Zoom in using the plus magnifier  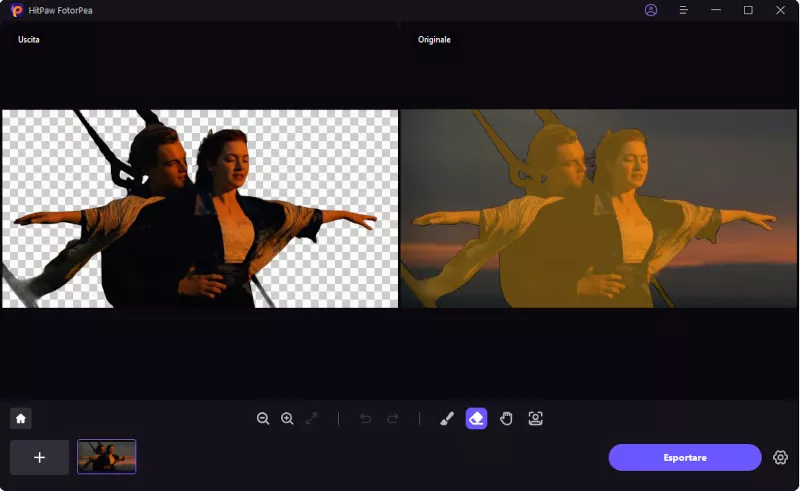pos(287,419)
